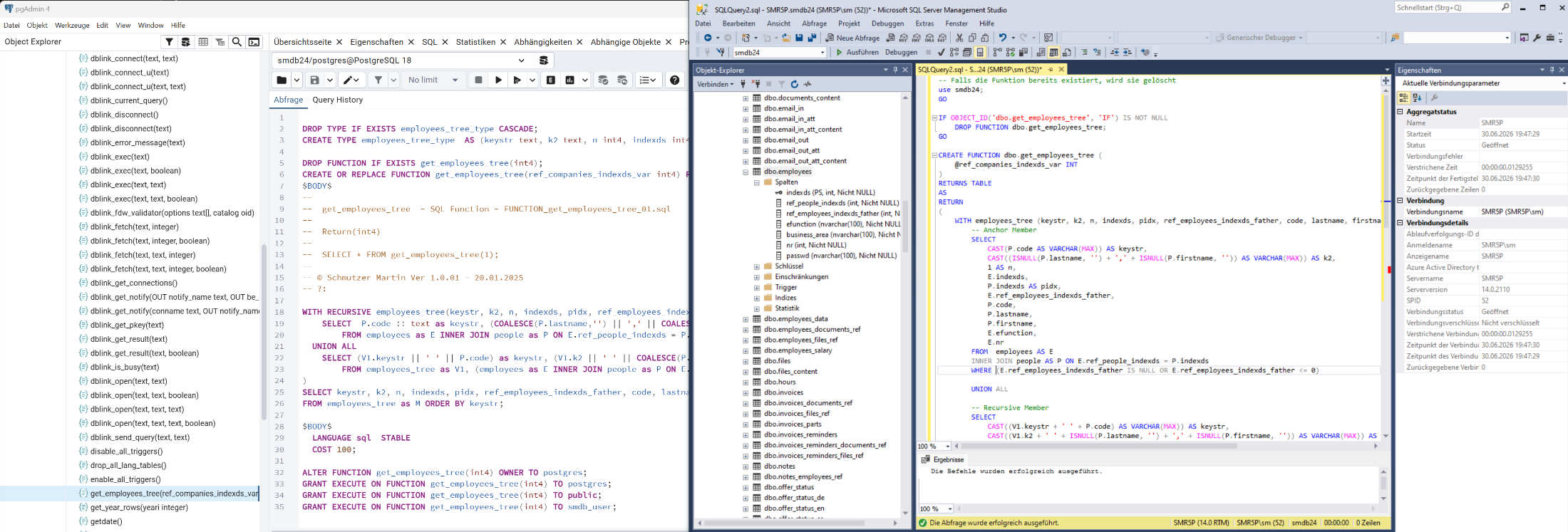Screen dimensions: 1568x532
Task: Select get_employees_tree function in pgAdmin tree
Action: click(174, 494)
